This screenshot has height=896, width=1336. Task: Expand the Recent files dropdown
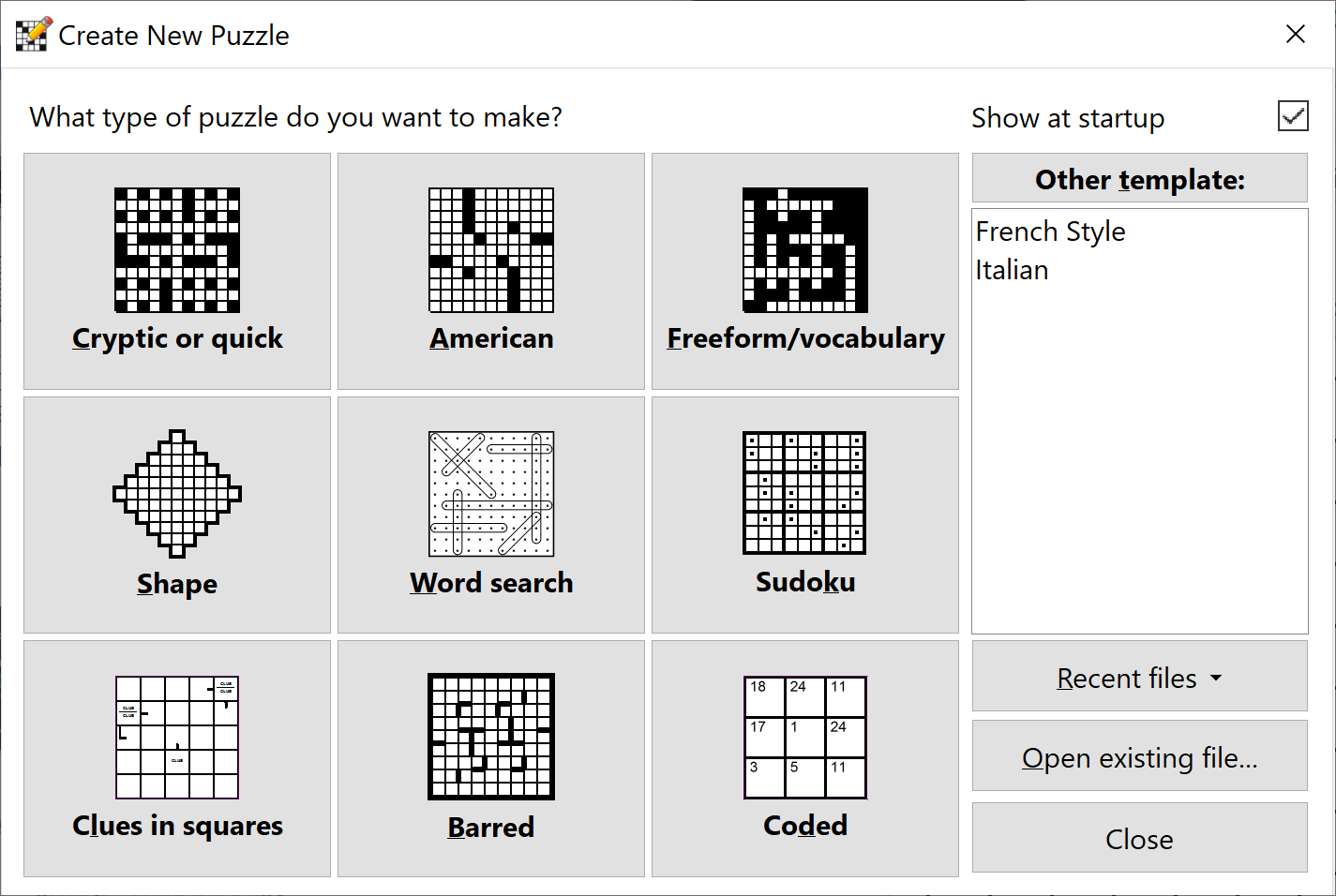1138,677
